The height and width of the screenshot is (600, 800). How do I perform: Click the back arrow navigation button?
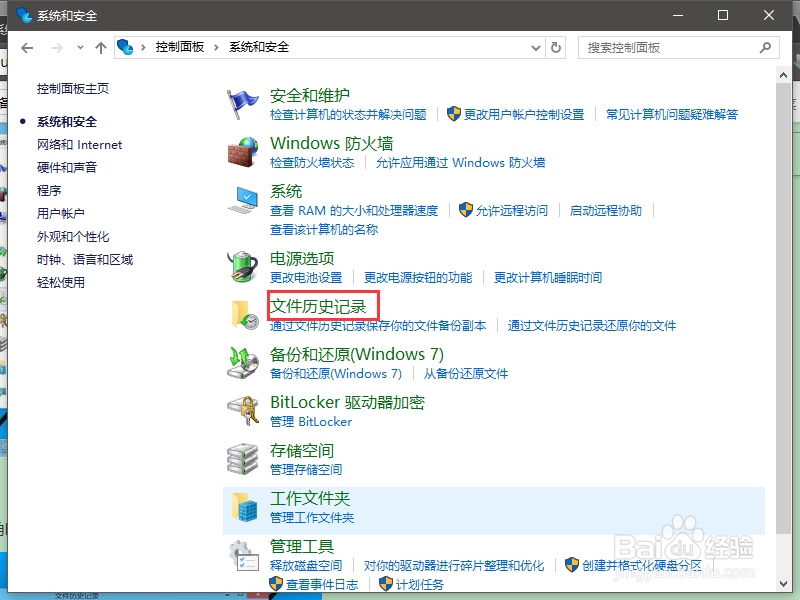[x=27, y=48]
